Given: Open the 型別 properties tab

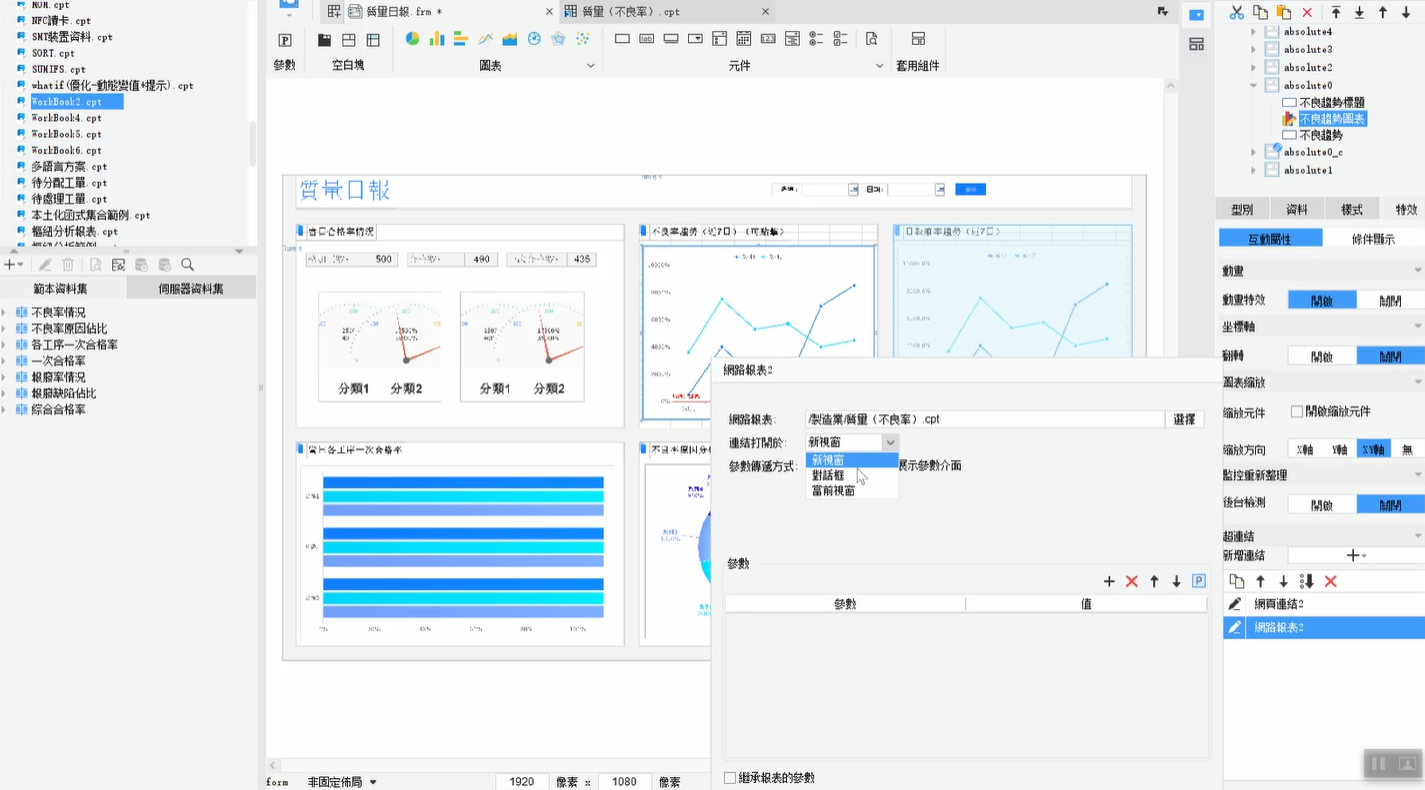Looking at the screenshot, I should (x=1242, y=210).
